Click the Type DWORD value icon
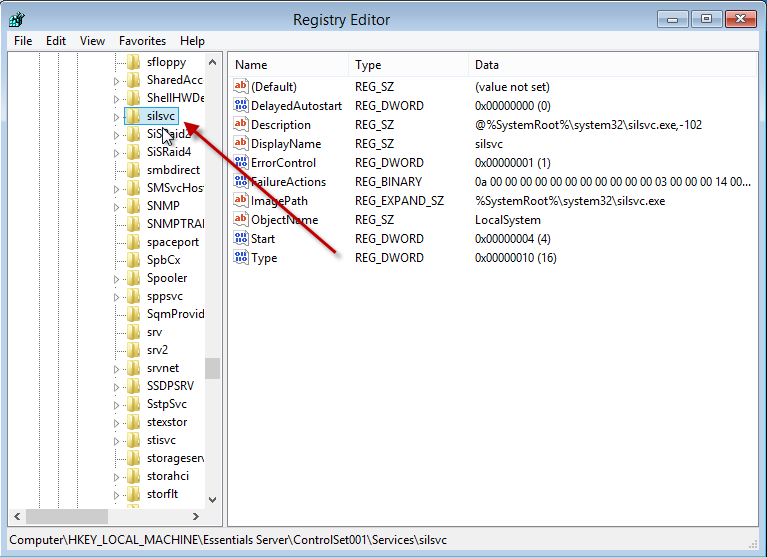 click(240, 258)
